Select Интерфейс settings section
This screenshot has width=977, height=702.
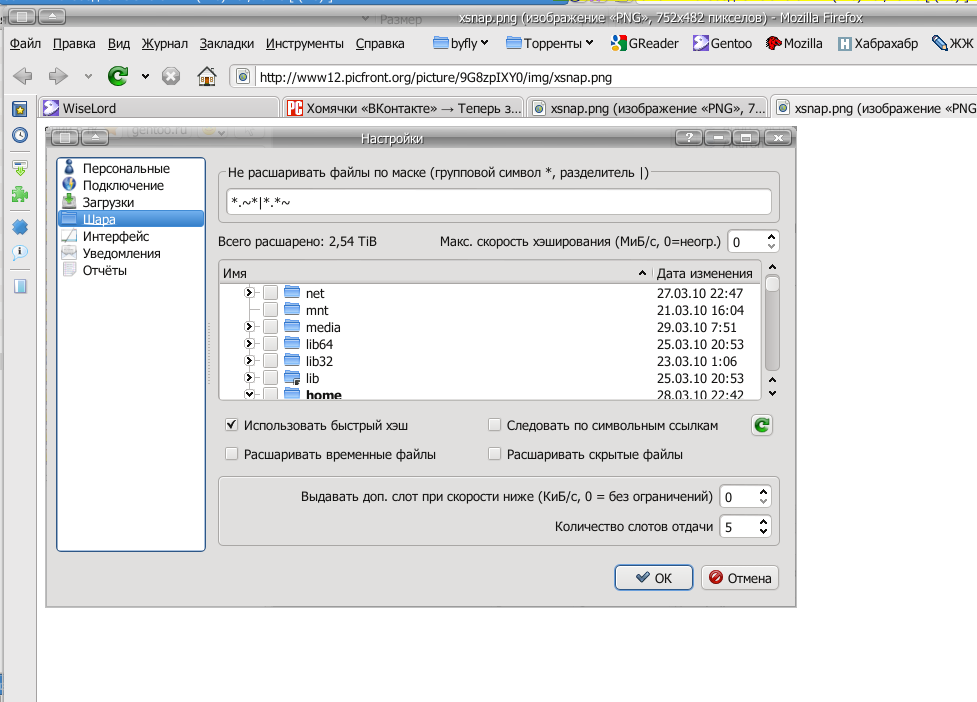click(131, 236)
